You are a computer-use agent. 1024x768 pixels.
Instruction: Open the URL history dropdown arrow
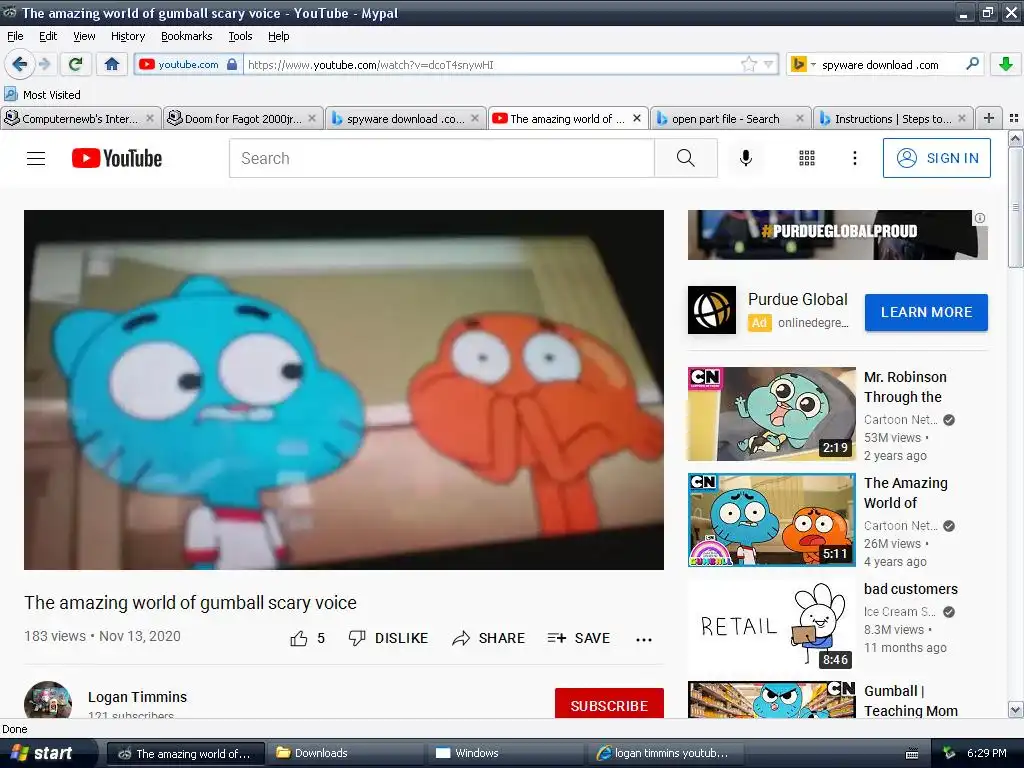coord(769,64)
